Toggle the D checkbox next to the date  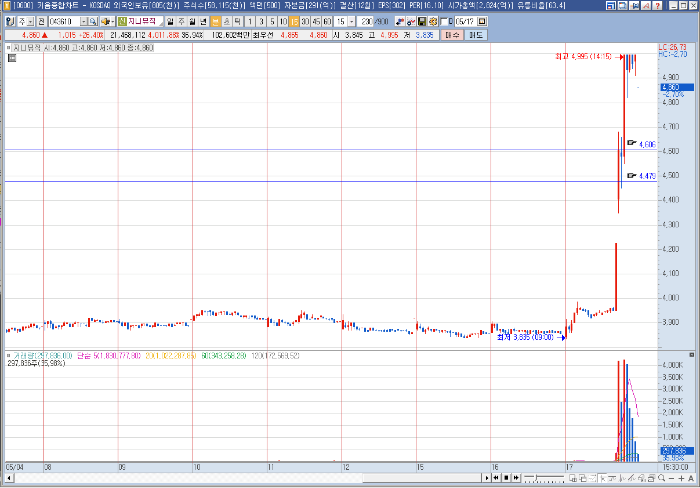[444, 21]
